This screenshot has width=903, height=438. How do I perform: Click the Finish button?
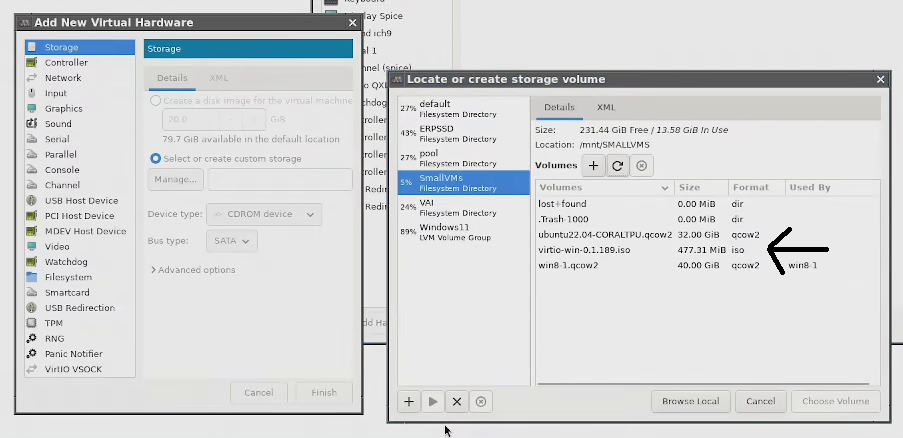tap(324, 393)
